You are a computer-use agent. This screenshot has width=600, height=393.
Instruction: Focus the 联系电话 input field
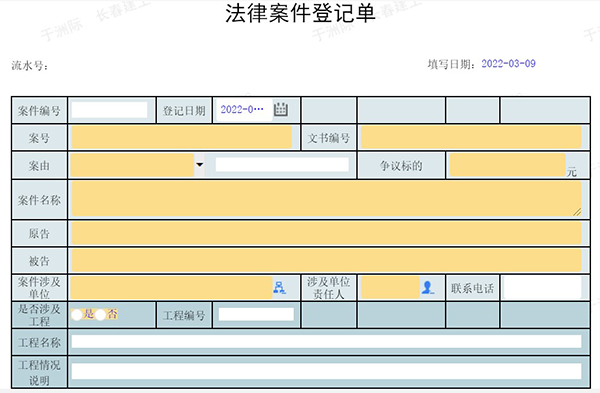(x=542, y=288)
